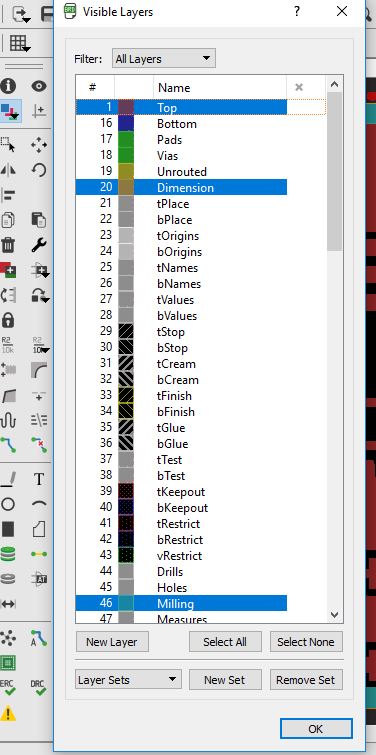
Task: Select the Mark origin tool
Action: click(x=39, y=111)
